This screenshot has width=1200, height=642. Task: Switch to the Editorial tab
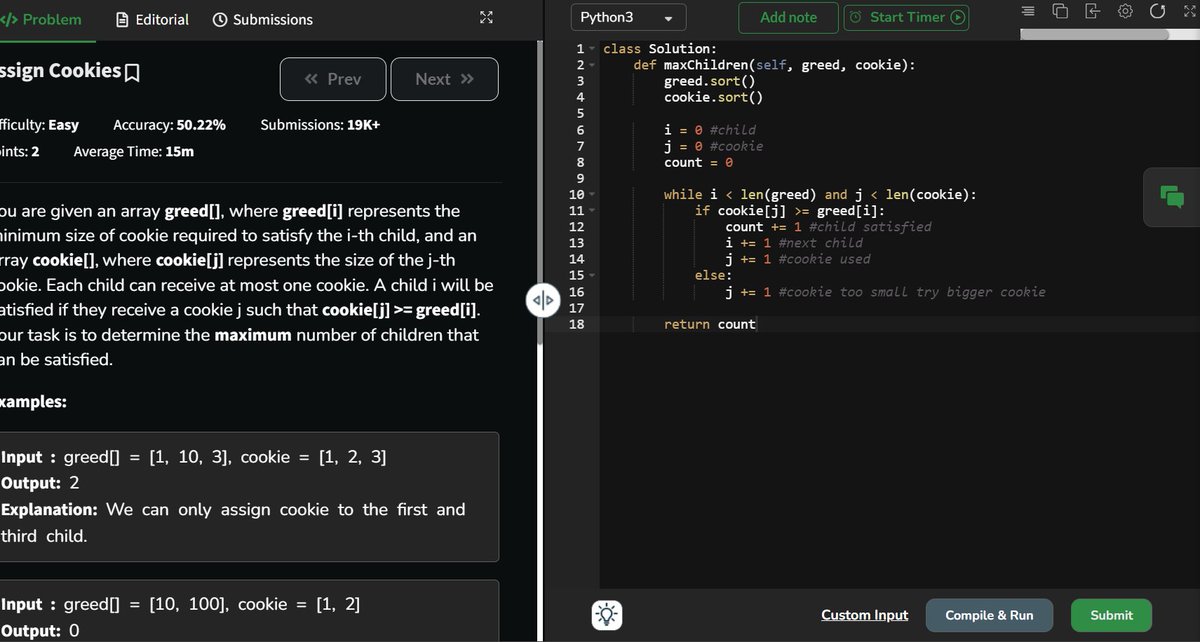pos(152,19)
